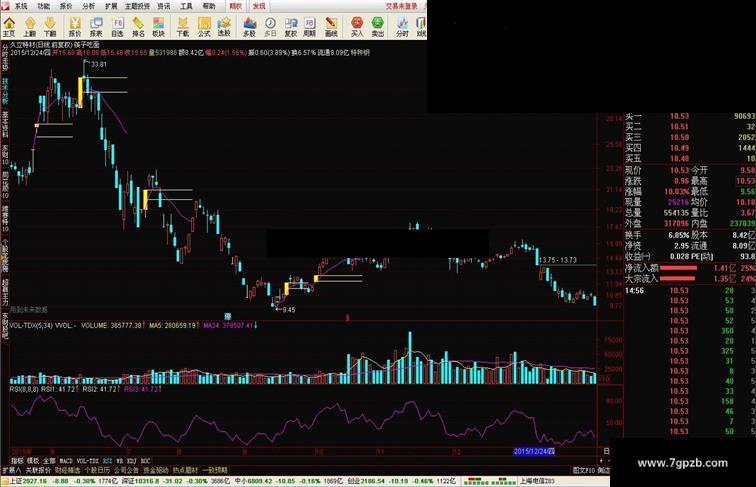Click the 多股 multi-stock toolbar icon
Screen dimensions: 756x487
click(249, 27)
